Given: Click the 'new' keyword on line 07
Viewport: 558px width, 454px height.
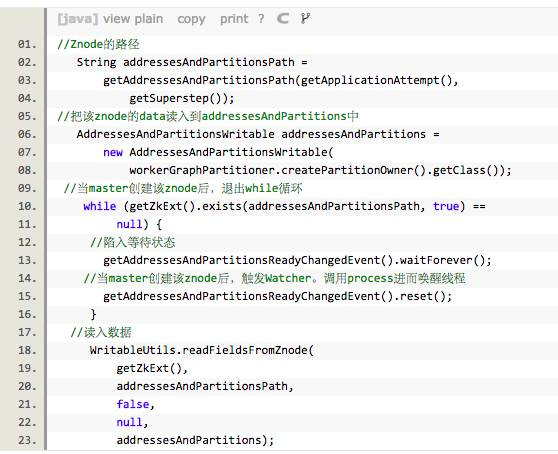Looking at the screenshot, I should tap(113, 152).
